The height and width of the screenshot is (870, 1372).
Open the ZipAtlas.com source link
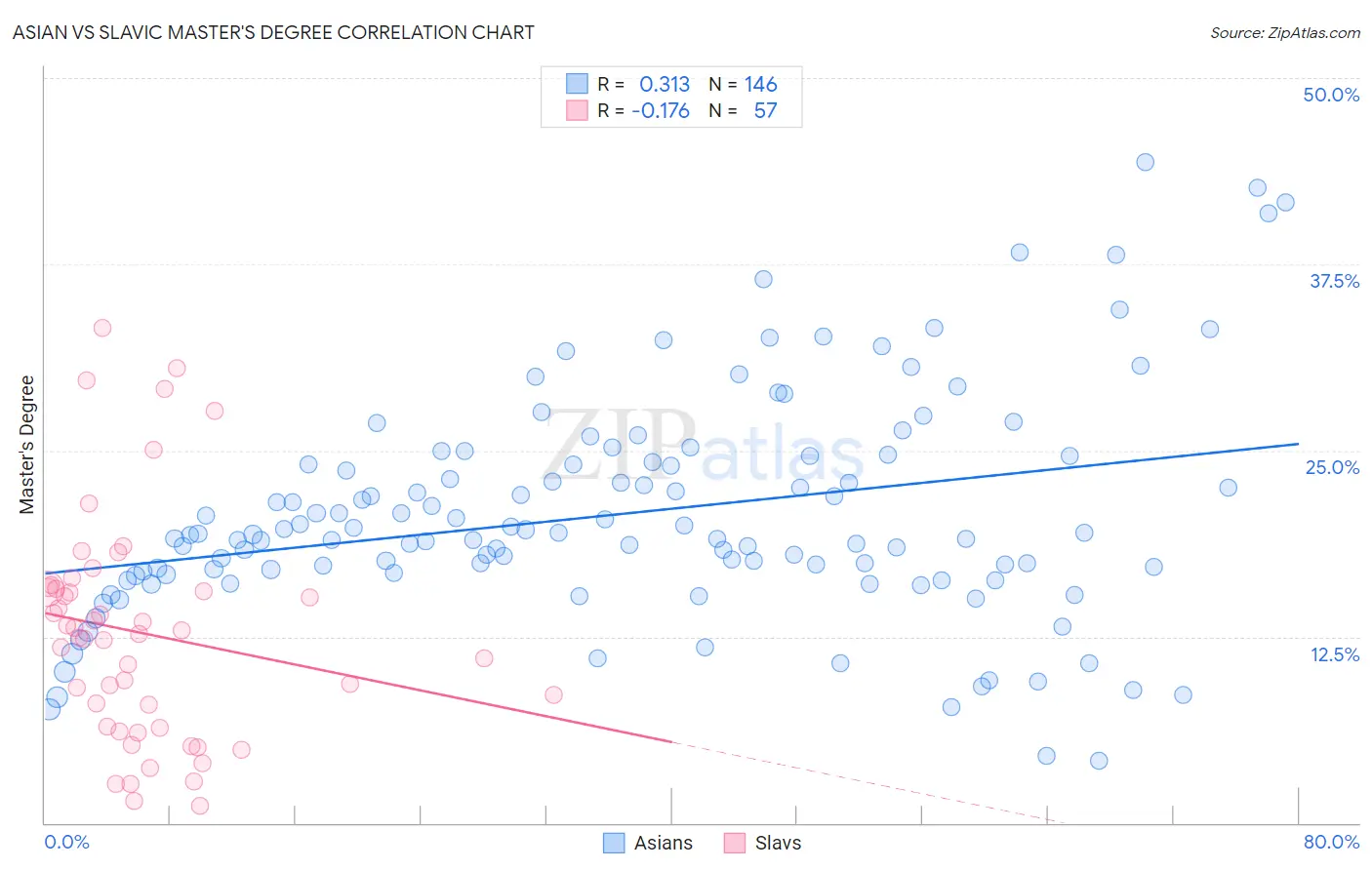[x=1285, y=32]
